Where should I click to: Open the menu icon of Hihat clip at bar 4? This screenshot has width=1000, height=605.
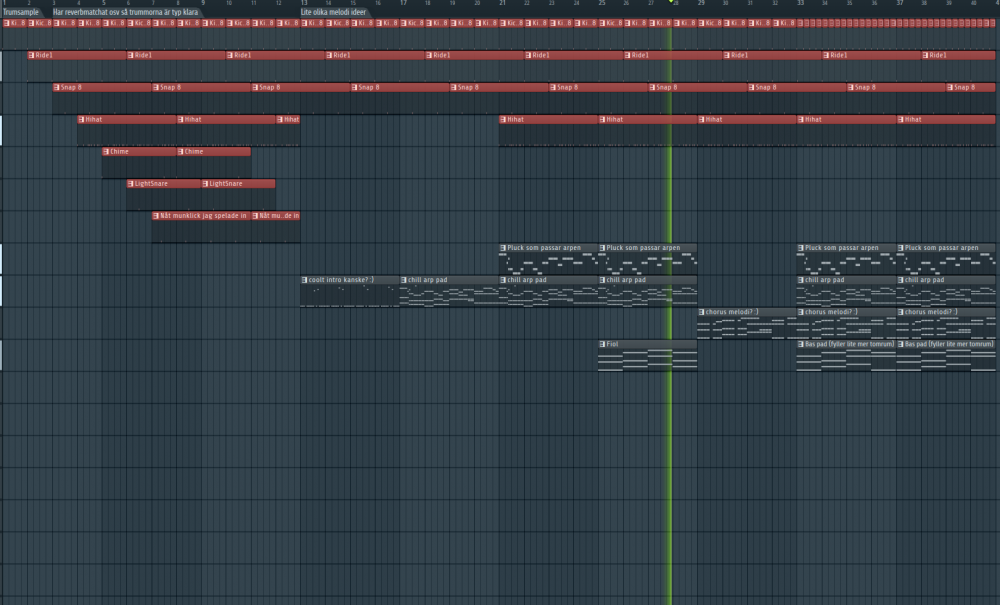[x=81, y=119]
